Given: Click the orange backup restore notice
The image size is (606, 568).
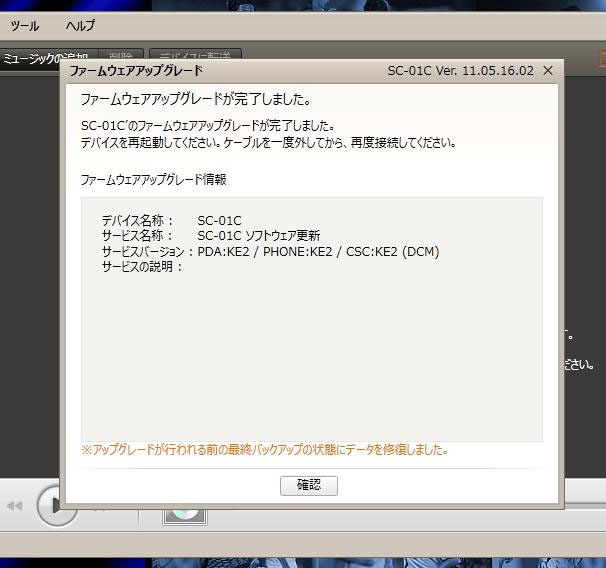Looking at the screenshot, I should click(265, 449).
